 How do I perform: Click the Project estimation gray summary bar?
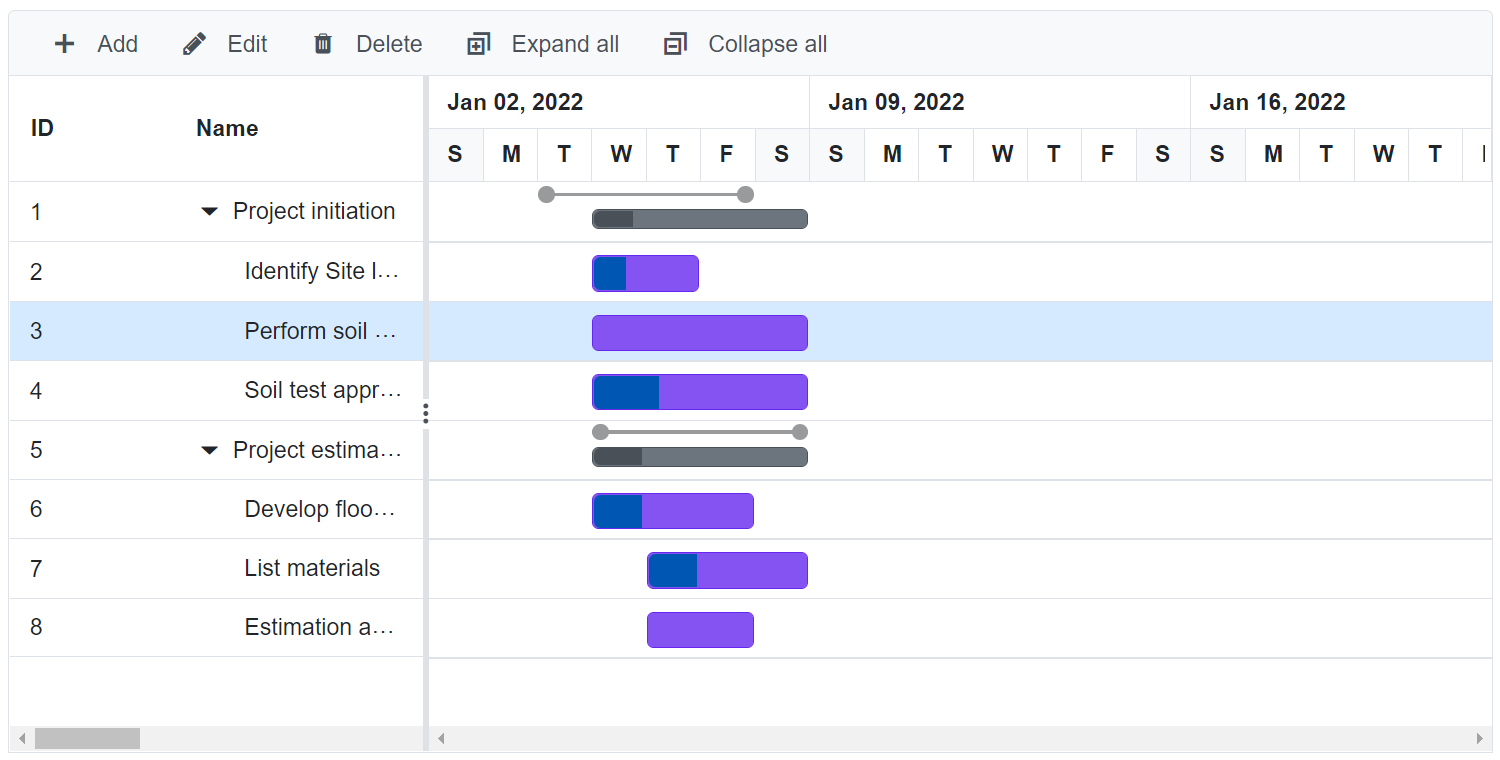point(700,457)
